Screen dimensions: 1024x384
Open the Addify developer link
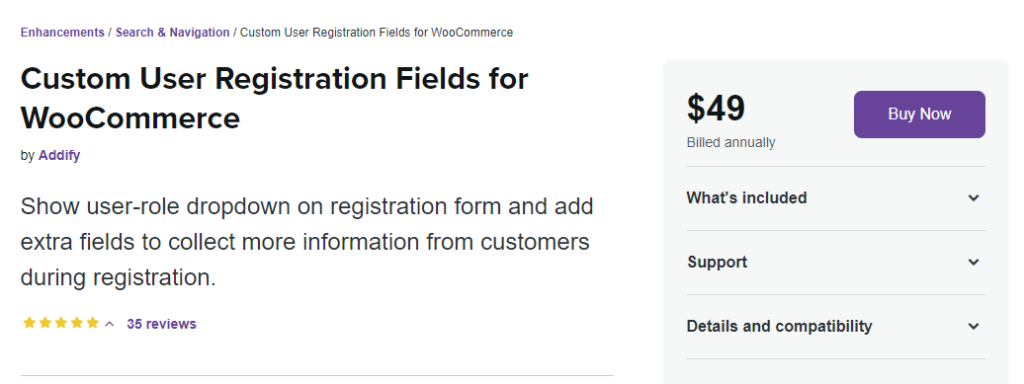pos(59,155)
